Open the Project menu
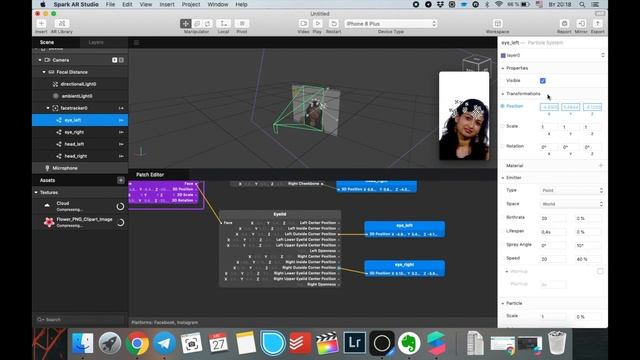Viewport: 640px width, 360px height. pos(191,4)
